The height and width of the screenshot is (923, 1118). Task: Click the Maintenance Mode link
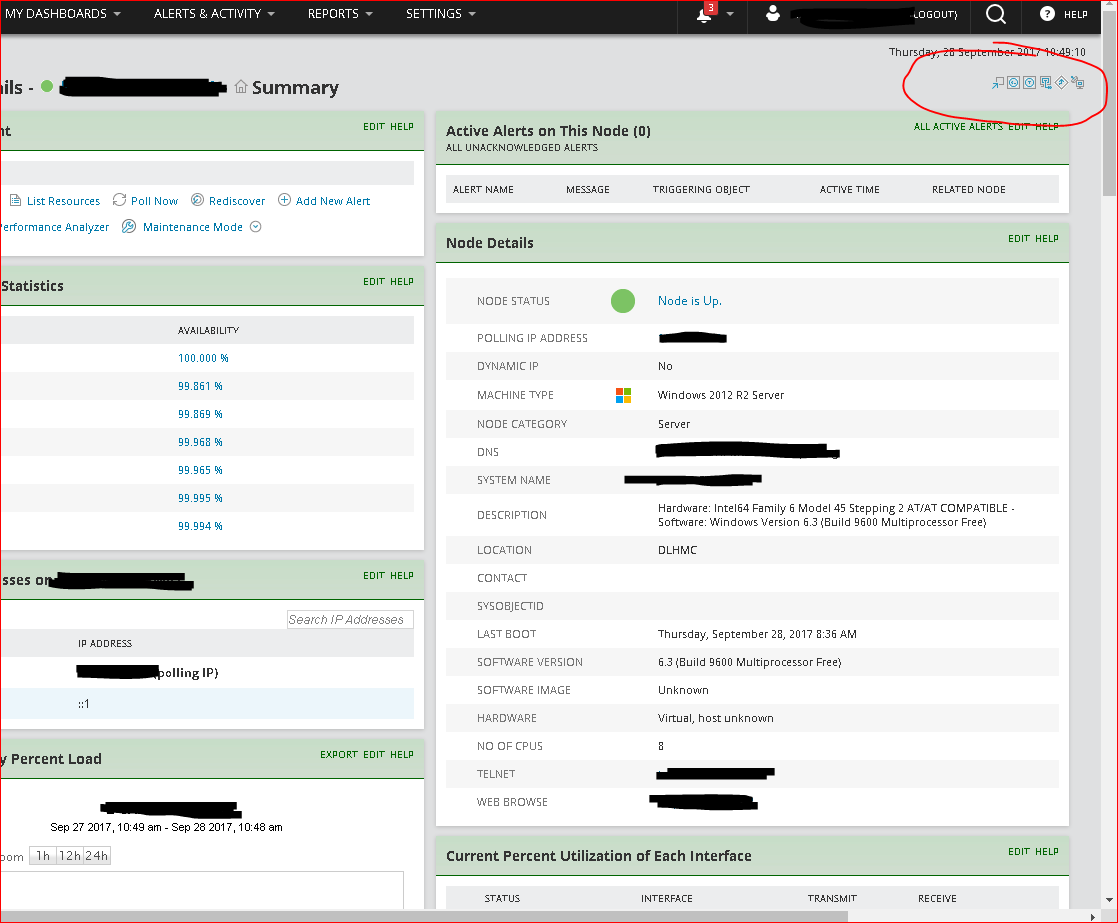click(x=193, y=227)
